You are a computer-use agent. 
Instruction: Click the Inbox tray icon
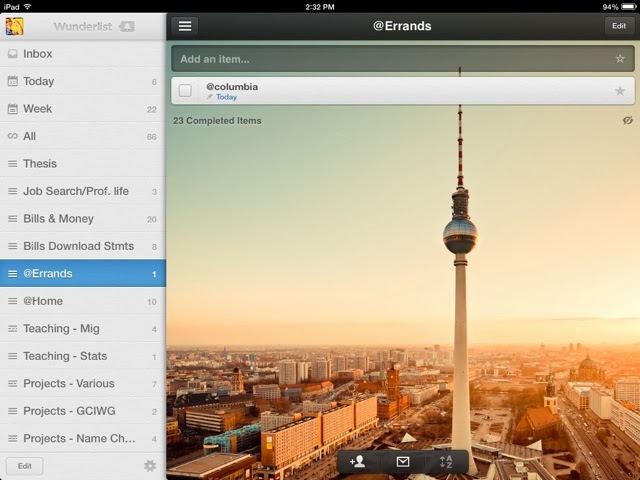point(13,54)
